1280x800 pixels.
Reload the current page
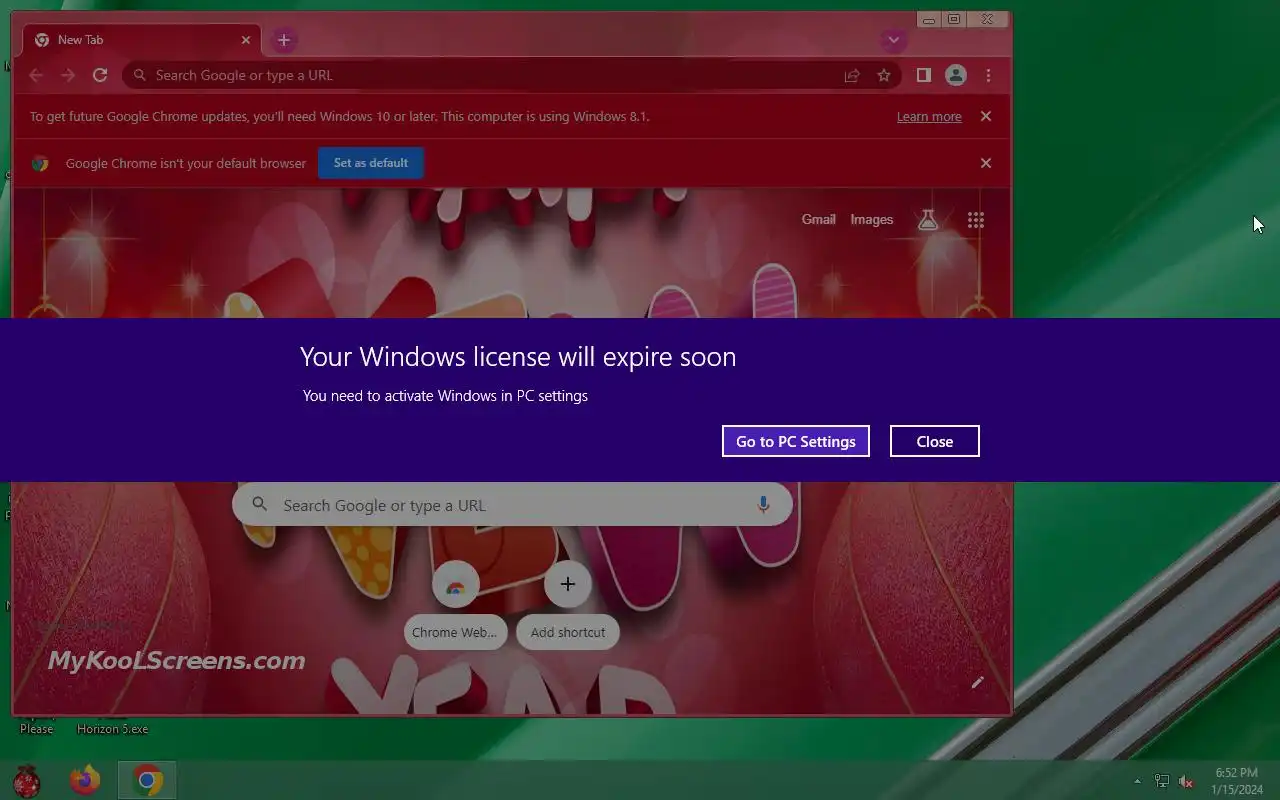point(100,75)
